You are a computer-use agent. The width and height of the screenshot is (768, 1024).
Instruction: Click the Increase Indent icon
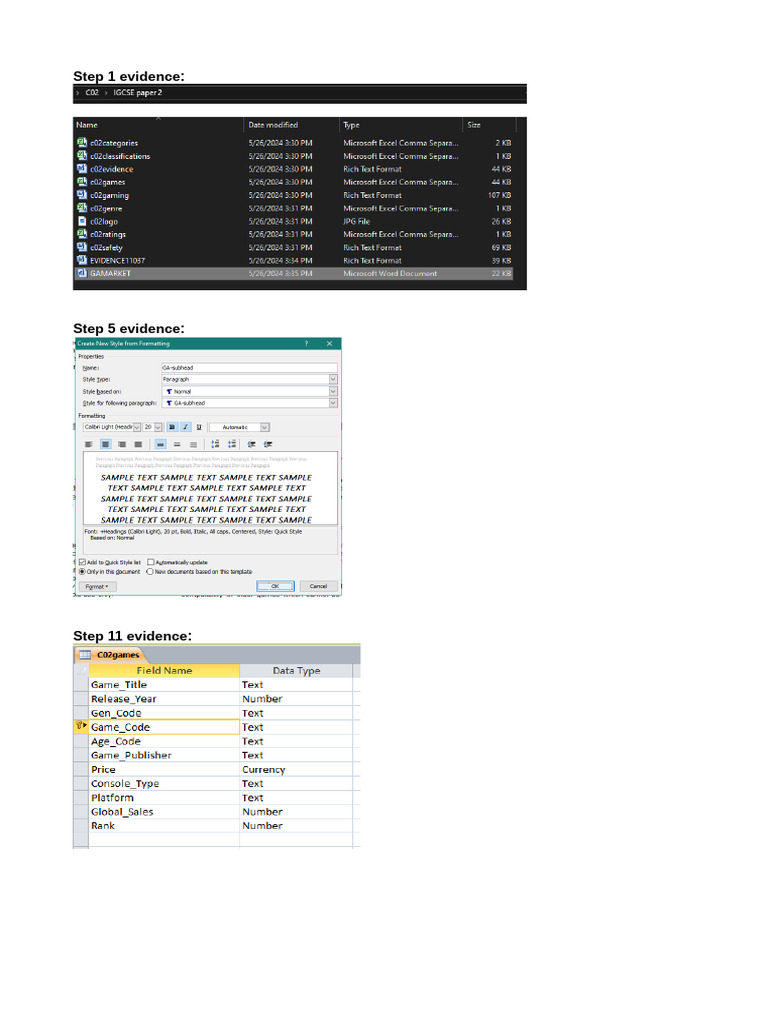click(267, 444)
